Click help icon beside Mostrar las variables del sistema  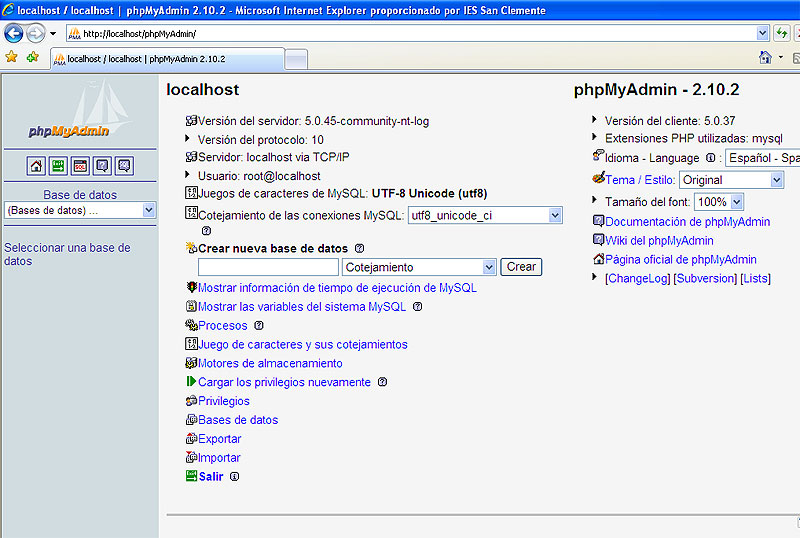(417, 307)
